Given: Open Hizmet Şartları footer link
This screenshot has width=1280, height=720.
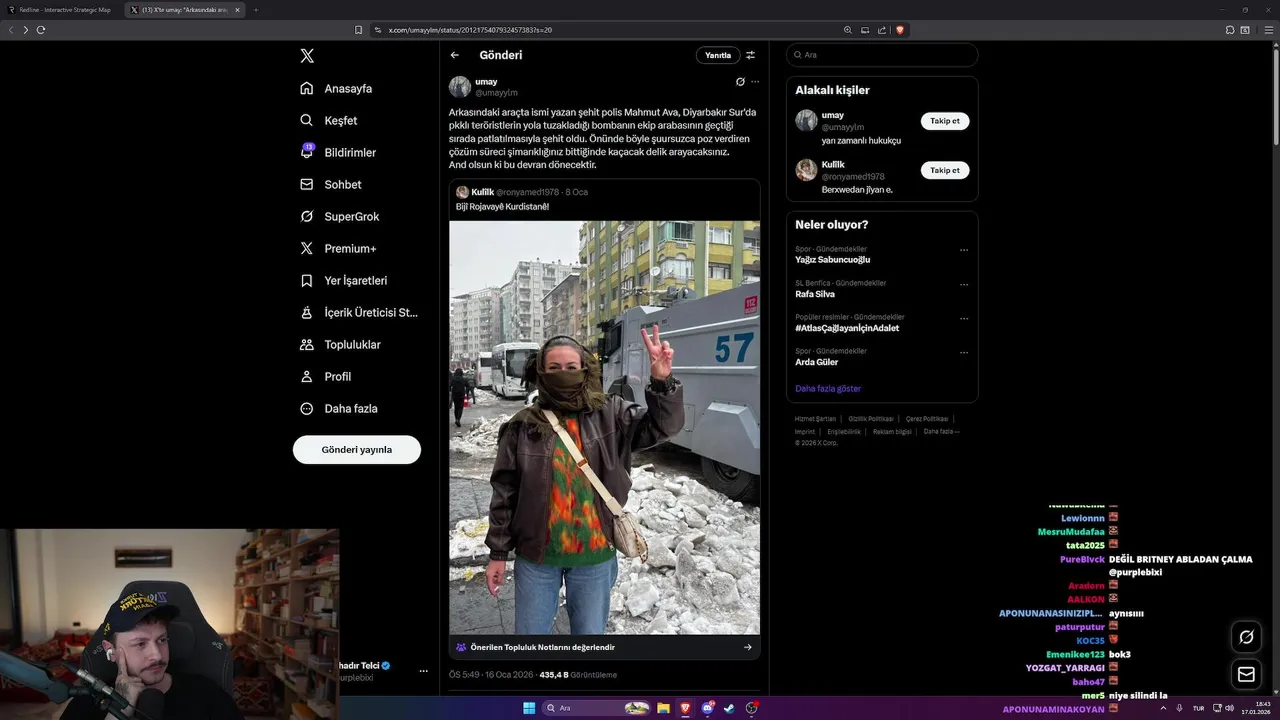Looking at the screenshot, I should click(815, 419).
